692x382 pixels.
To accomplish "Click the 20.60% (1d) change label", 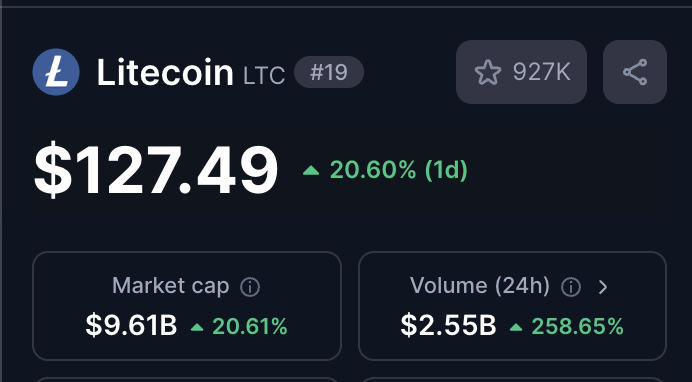I will tap(399, 170).
